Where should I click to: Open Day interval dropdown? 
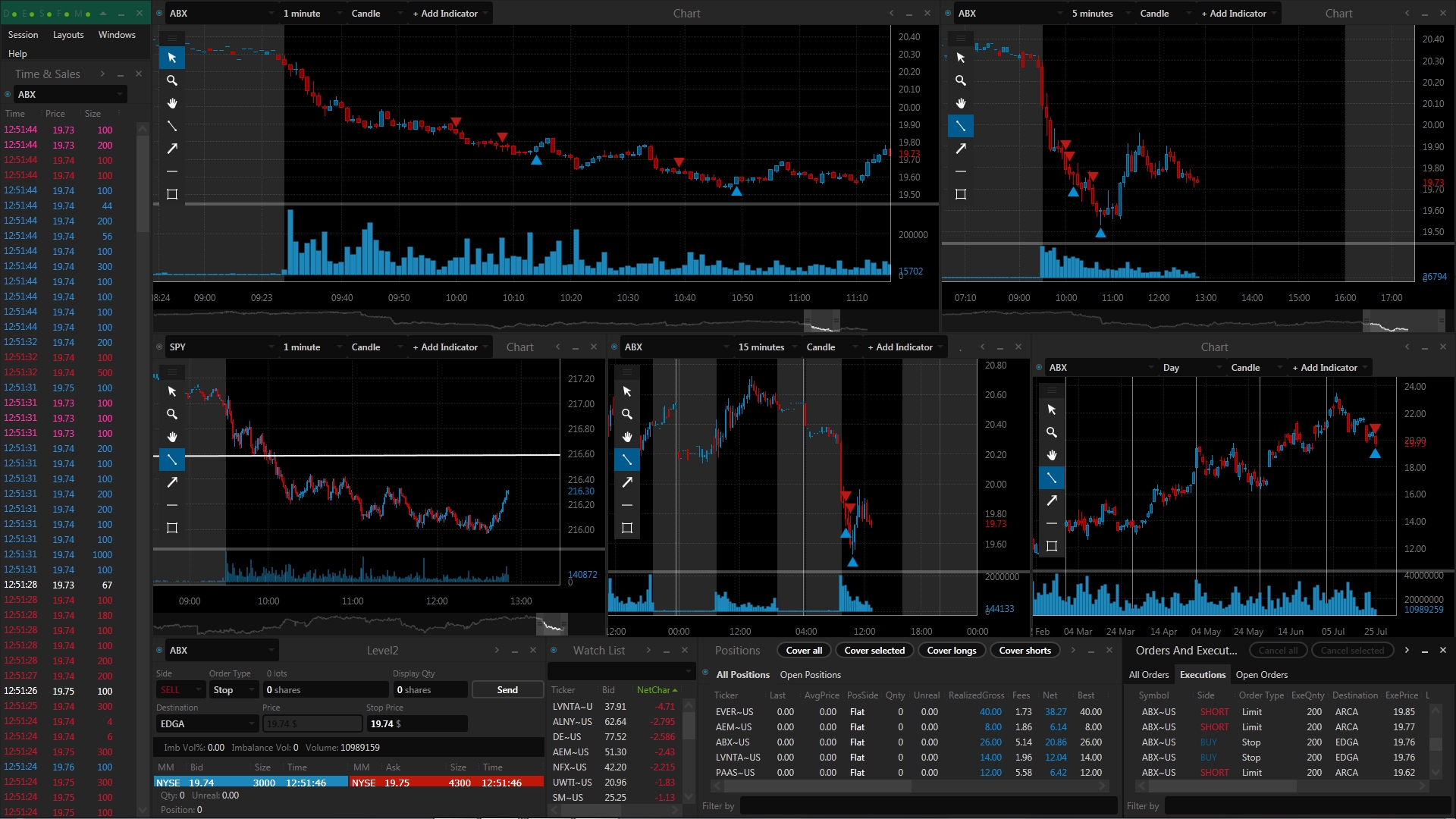[x=1192, y=368]
